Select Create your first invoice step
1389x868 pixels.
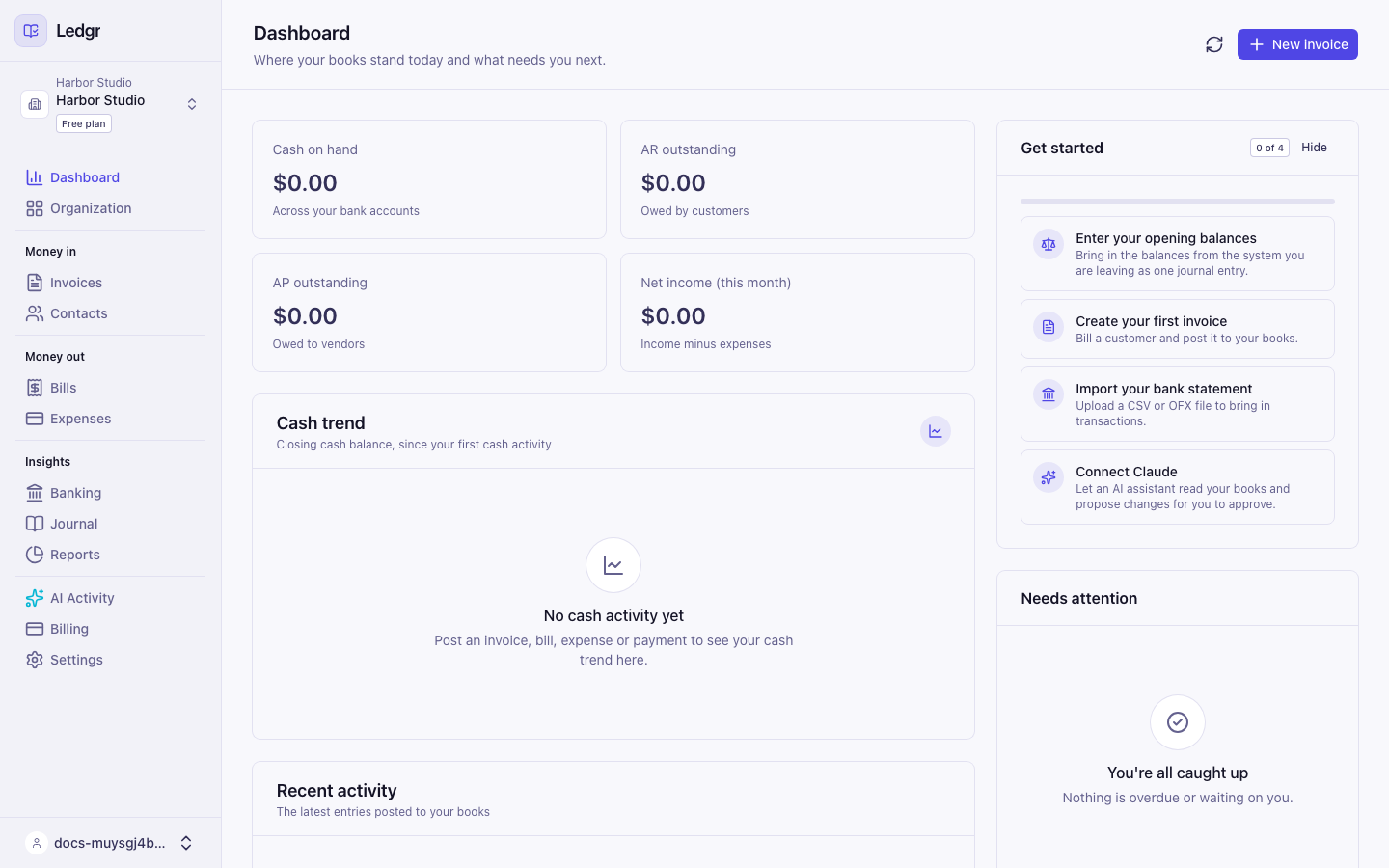[x=1178, y=329]
